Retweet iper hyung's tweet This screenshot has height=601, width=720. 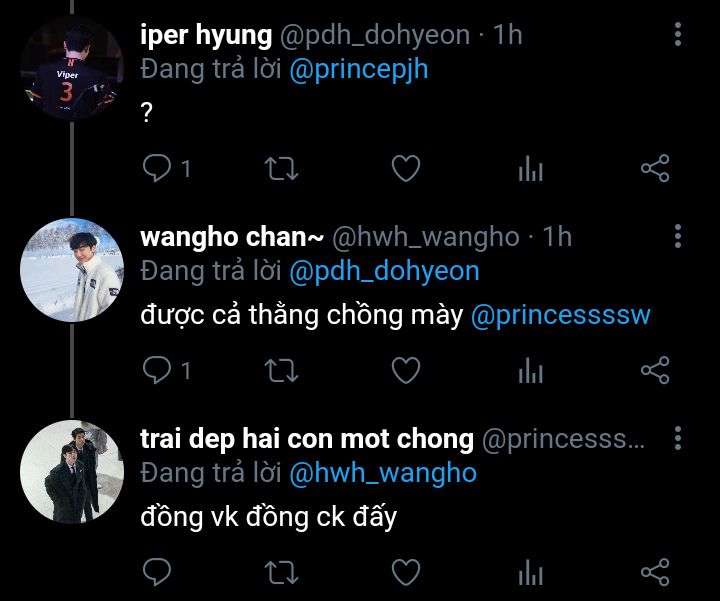(281, 168)
